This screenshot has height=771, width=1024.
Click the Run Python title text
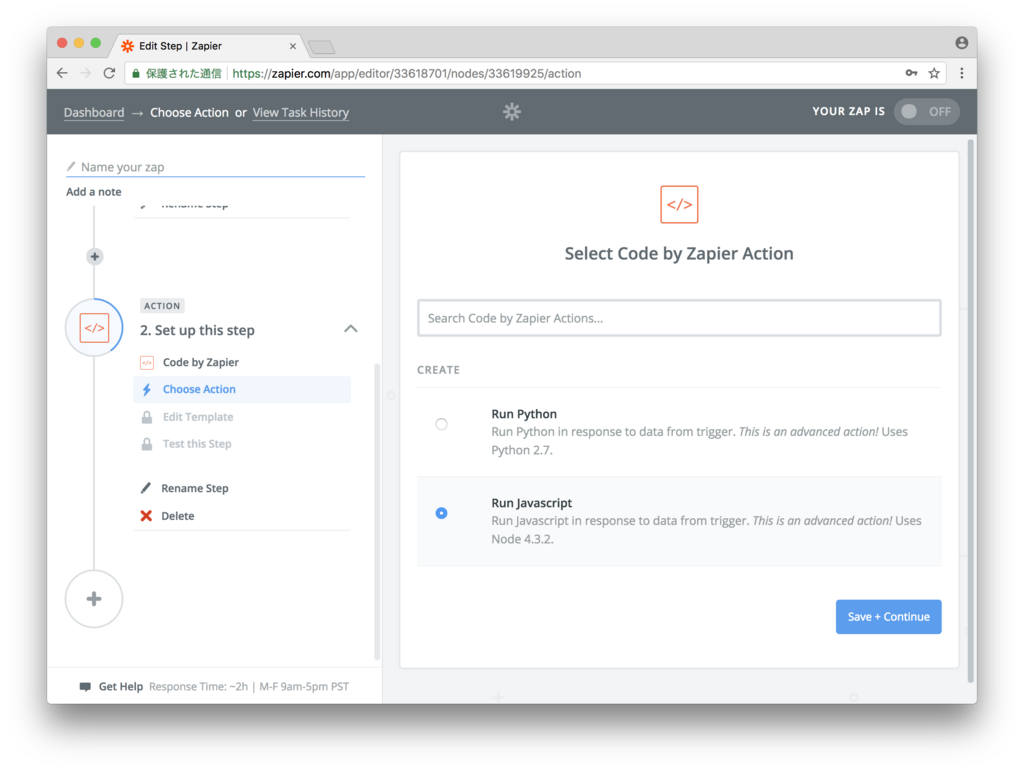(x=524, y=414)
